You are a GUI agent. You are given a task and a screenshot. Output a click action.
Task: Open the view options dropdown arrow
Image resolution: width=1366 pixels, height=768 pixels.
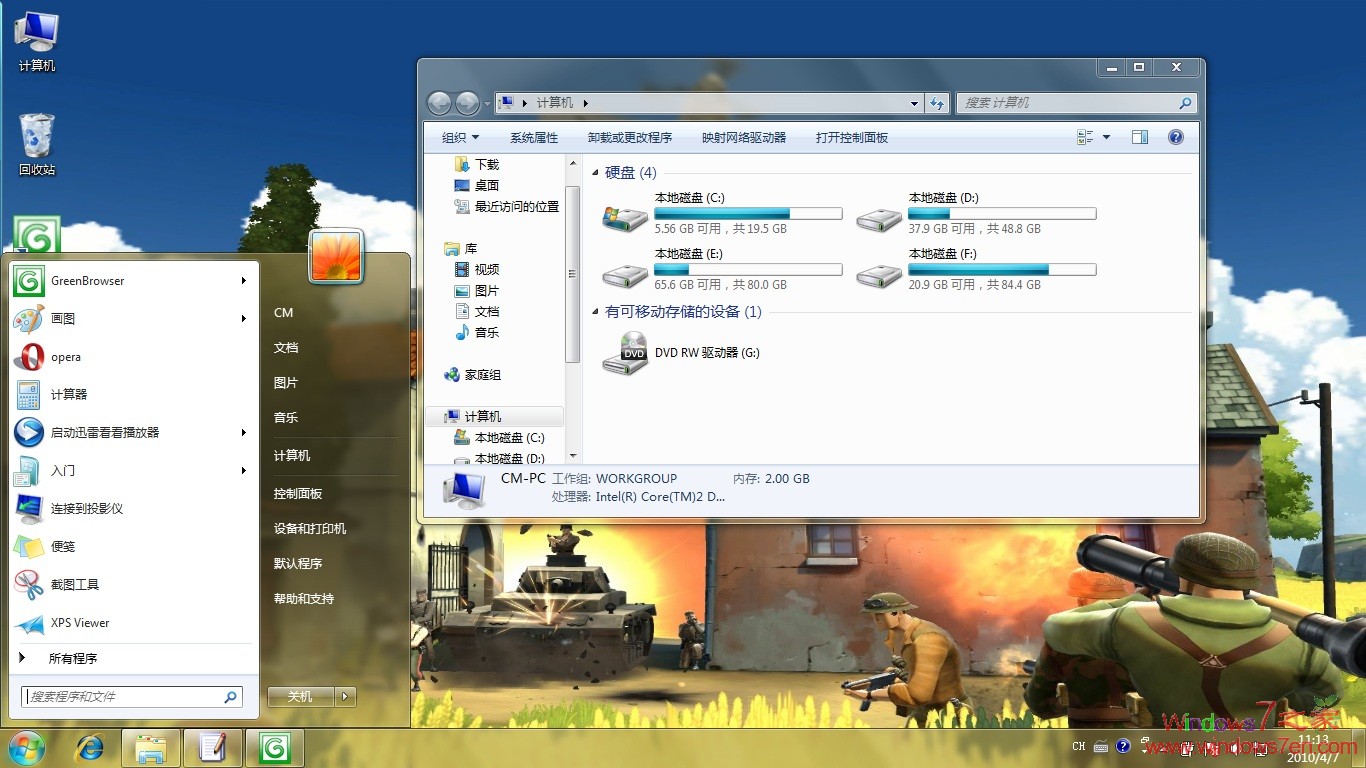pyautogui.click(x=1106, y=137)
